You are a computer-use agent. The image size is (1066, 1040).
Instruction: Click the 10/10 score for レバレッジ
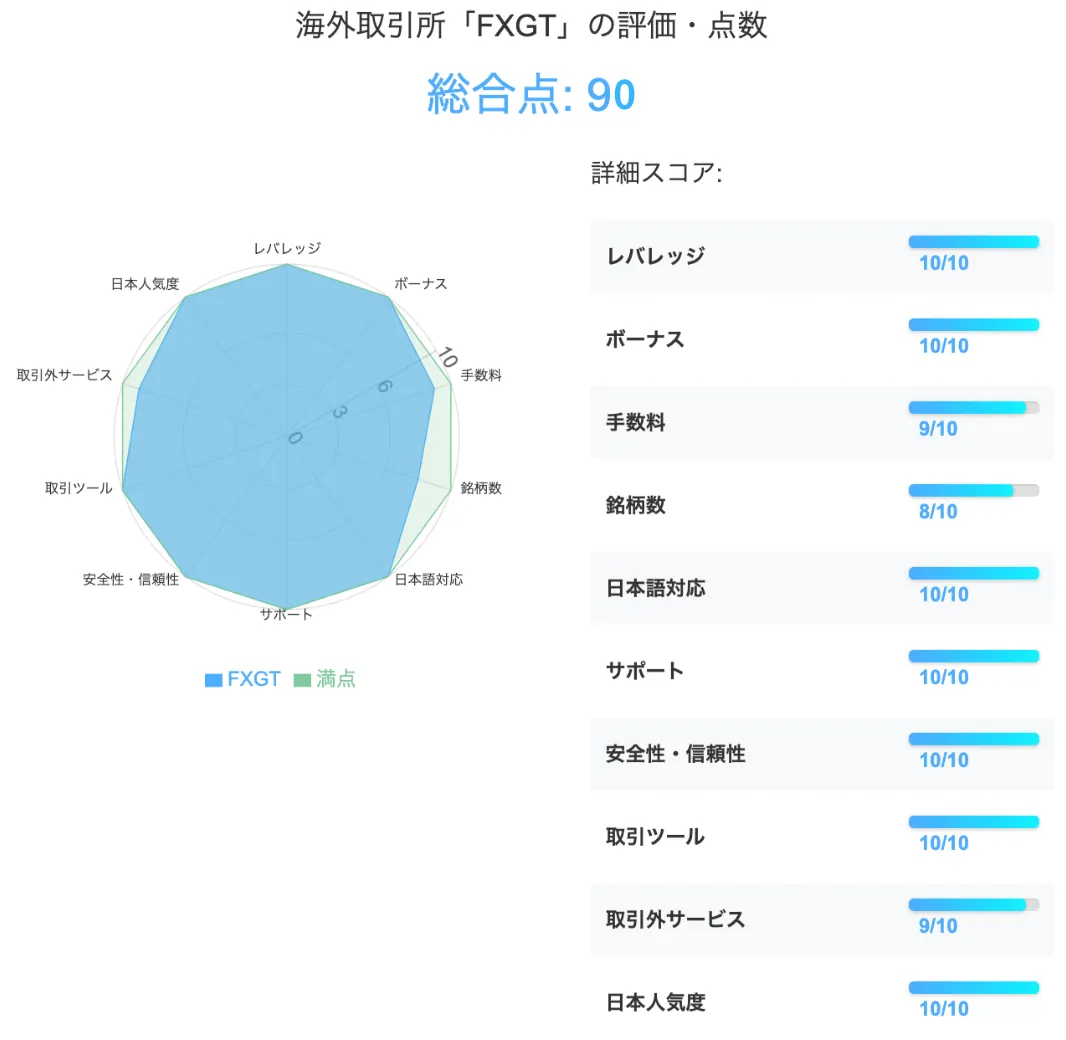tap(944, 264)
